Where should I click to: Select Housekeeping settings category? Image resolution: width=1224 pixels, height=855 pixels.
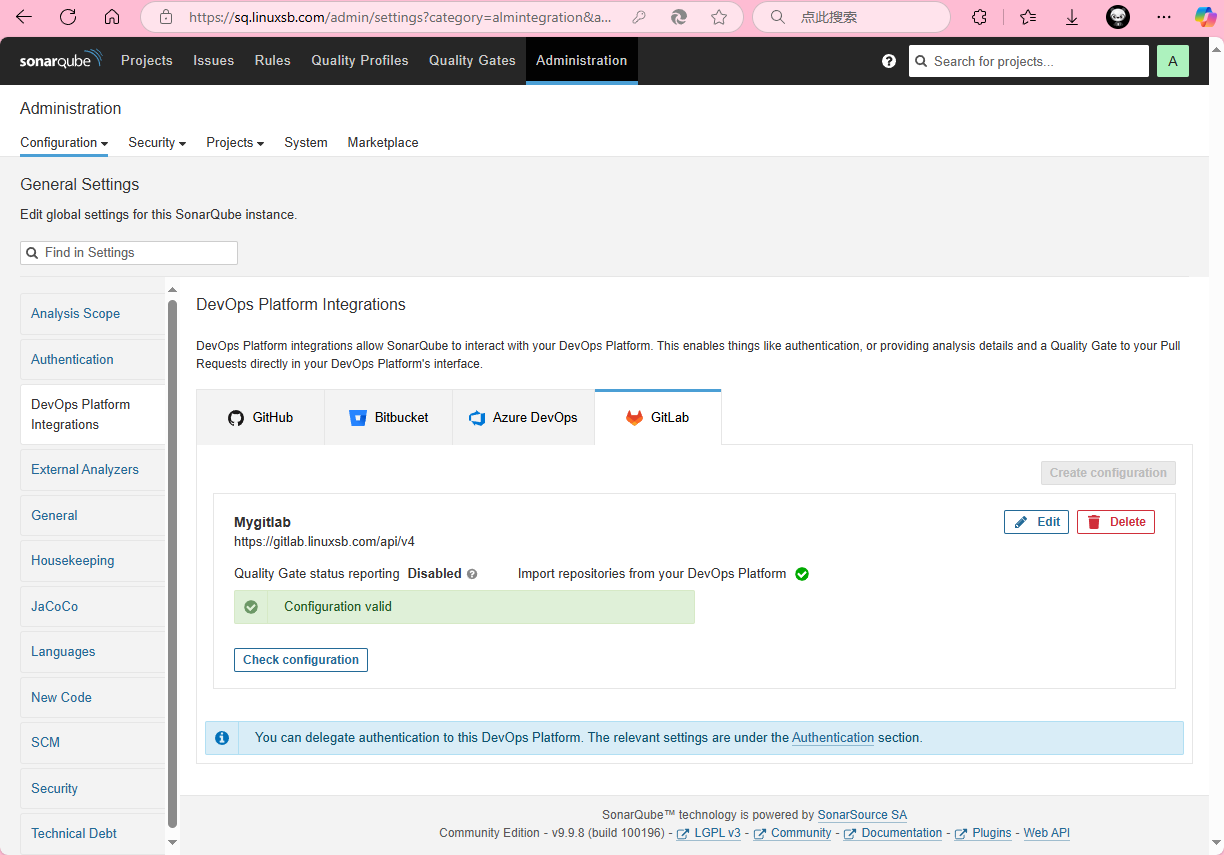point(93,561)
